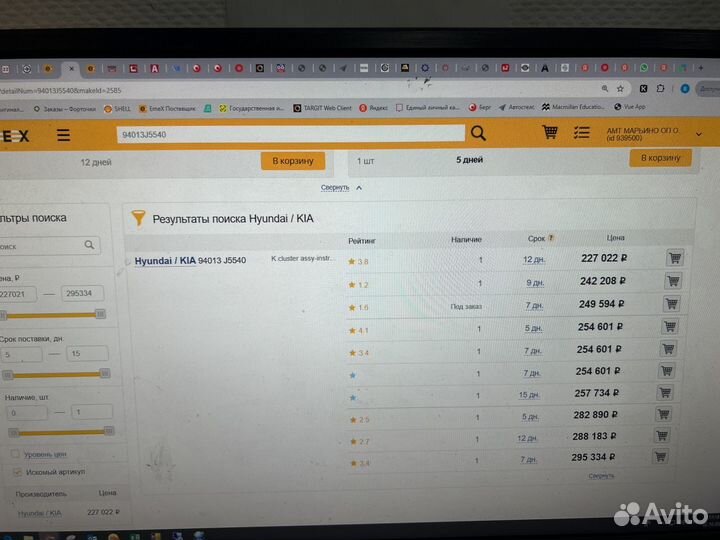This screenshot has width=720, height=540.
Task: Open the hamburger main menu
Action: click(63, 135)
